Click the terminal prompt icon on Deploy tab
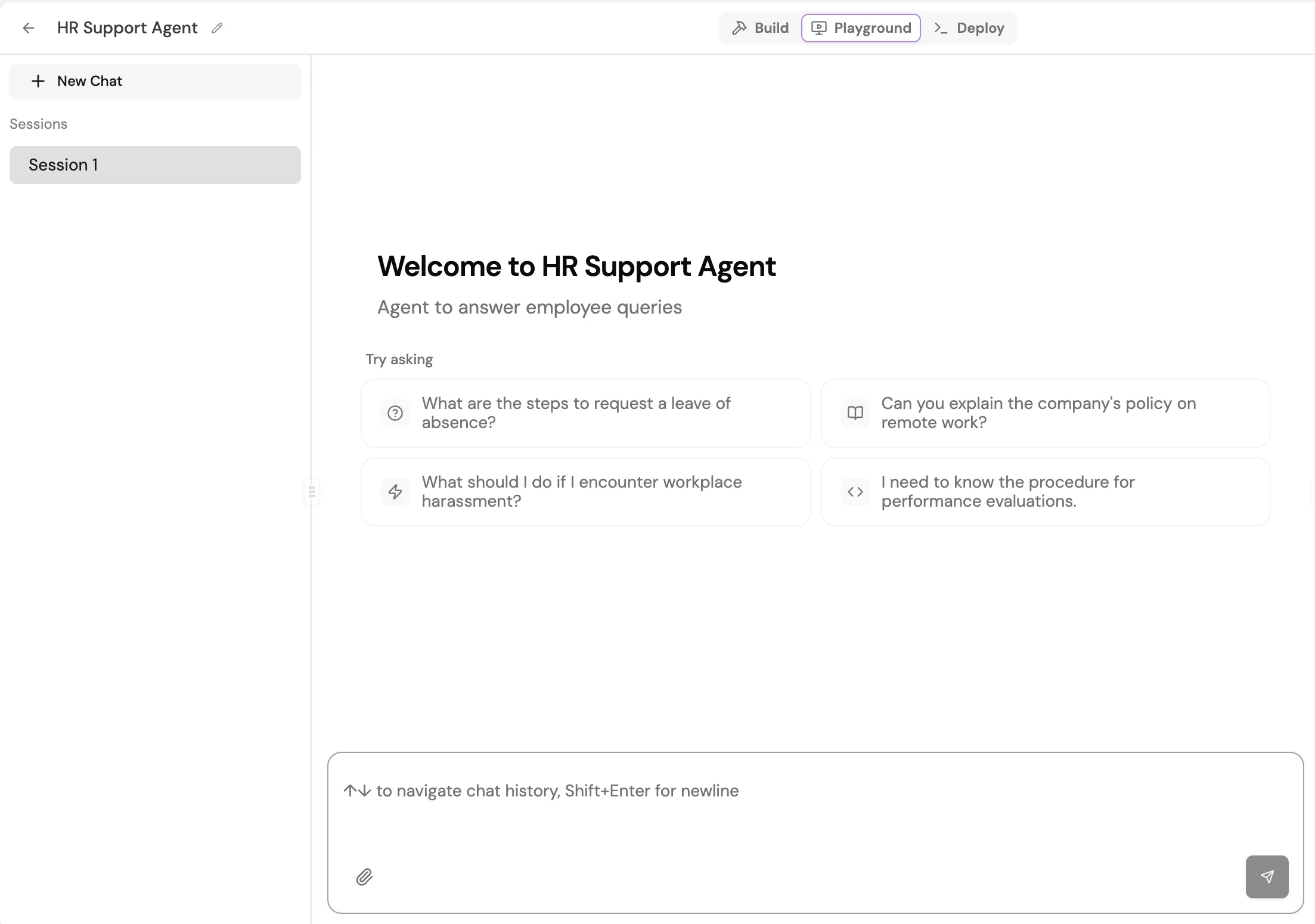1315x924 pixels. [941, 28]
